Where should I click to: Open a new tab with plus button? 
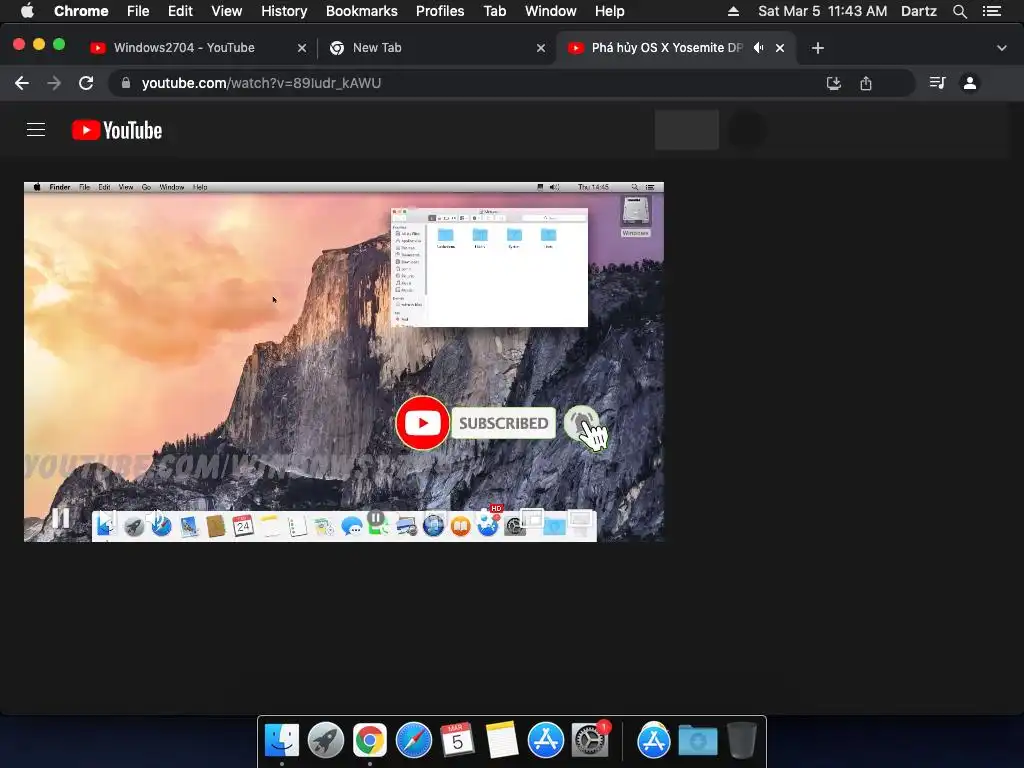818,48
